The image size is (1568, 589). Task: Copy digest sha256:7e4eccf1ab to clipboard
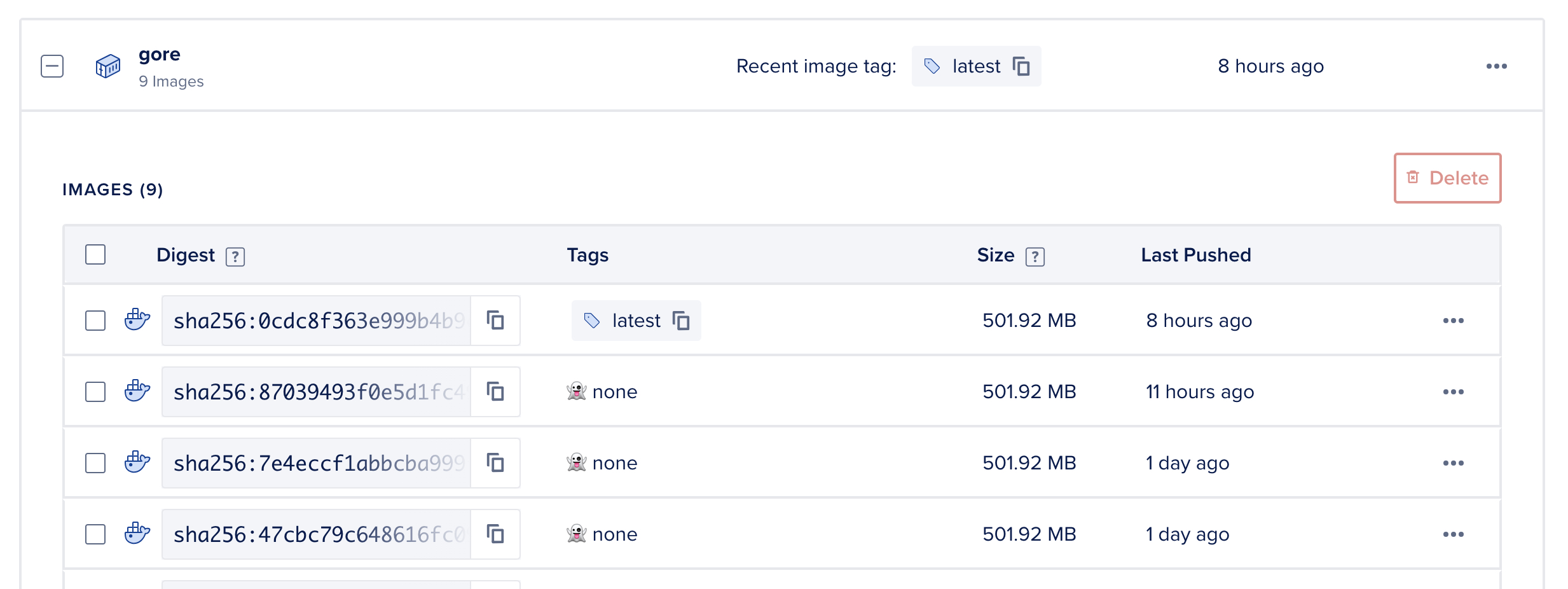click(x=495, y=463)
